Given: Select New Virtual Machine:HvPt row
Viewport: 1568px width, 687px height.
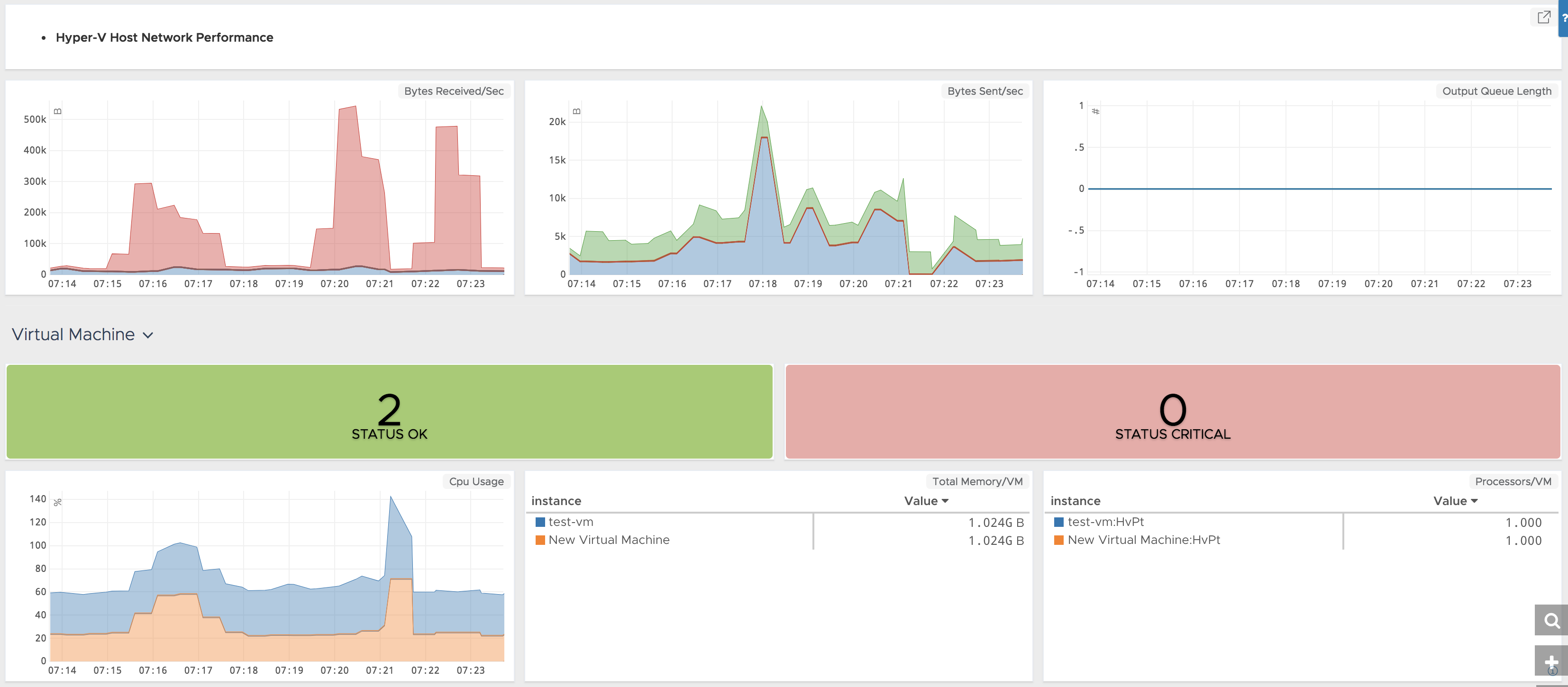Looking at the screenshot, I should [x=1302, y=540].
